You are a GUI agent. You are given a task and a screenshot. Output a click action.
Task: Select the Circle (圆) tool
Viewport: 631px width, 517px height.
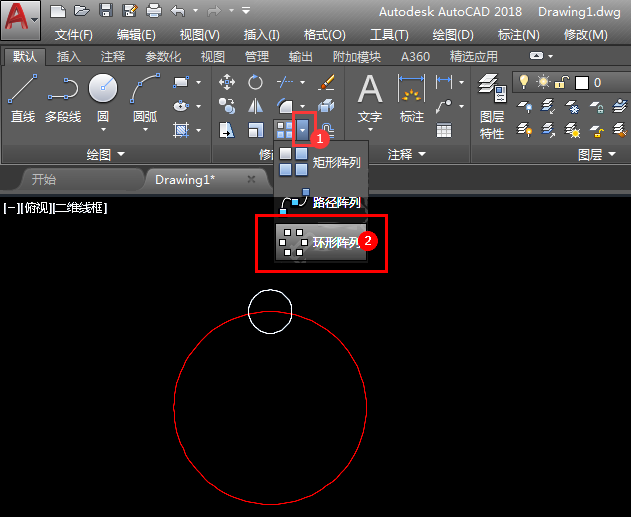pyautogui.click(x=103, y=99)
